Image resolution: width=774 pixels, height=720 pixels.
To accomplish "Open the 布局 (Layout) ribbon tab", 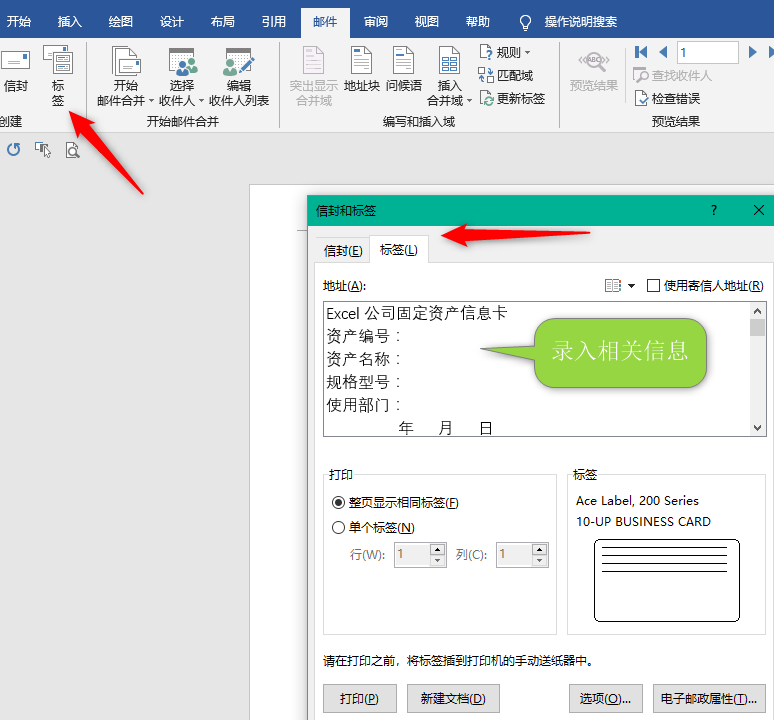I will click(222, 22).
